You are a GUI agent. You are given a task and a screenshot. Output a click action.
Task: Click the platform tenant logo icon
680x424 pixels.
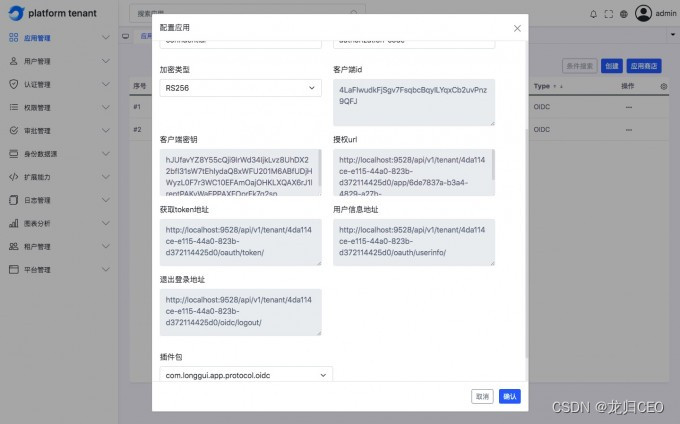(16, 13)
